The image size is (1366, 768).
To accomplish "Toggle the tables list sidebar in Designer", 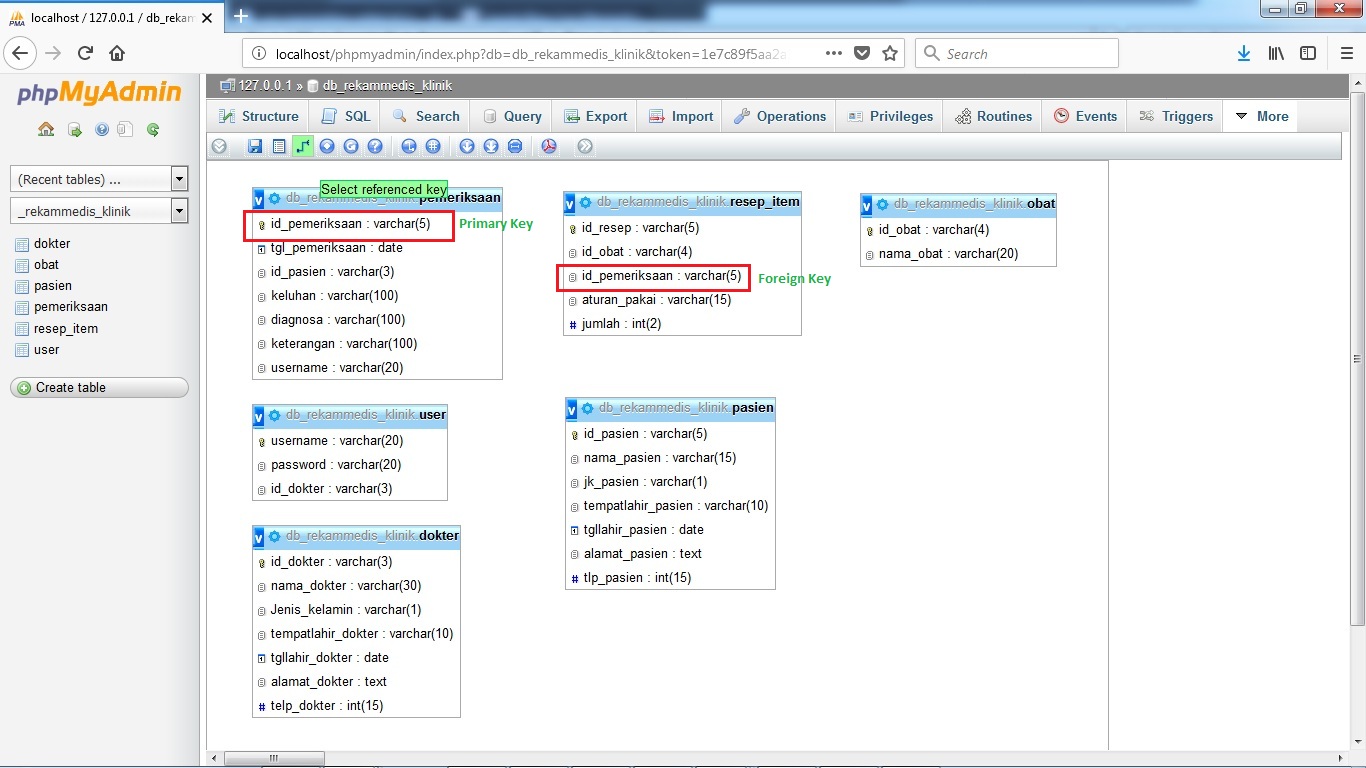I will (279, 146).
